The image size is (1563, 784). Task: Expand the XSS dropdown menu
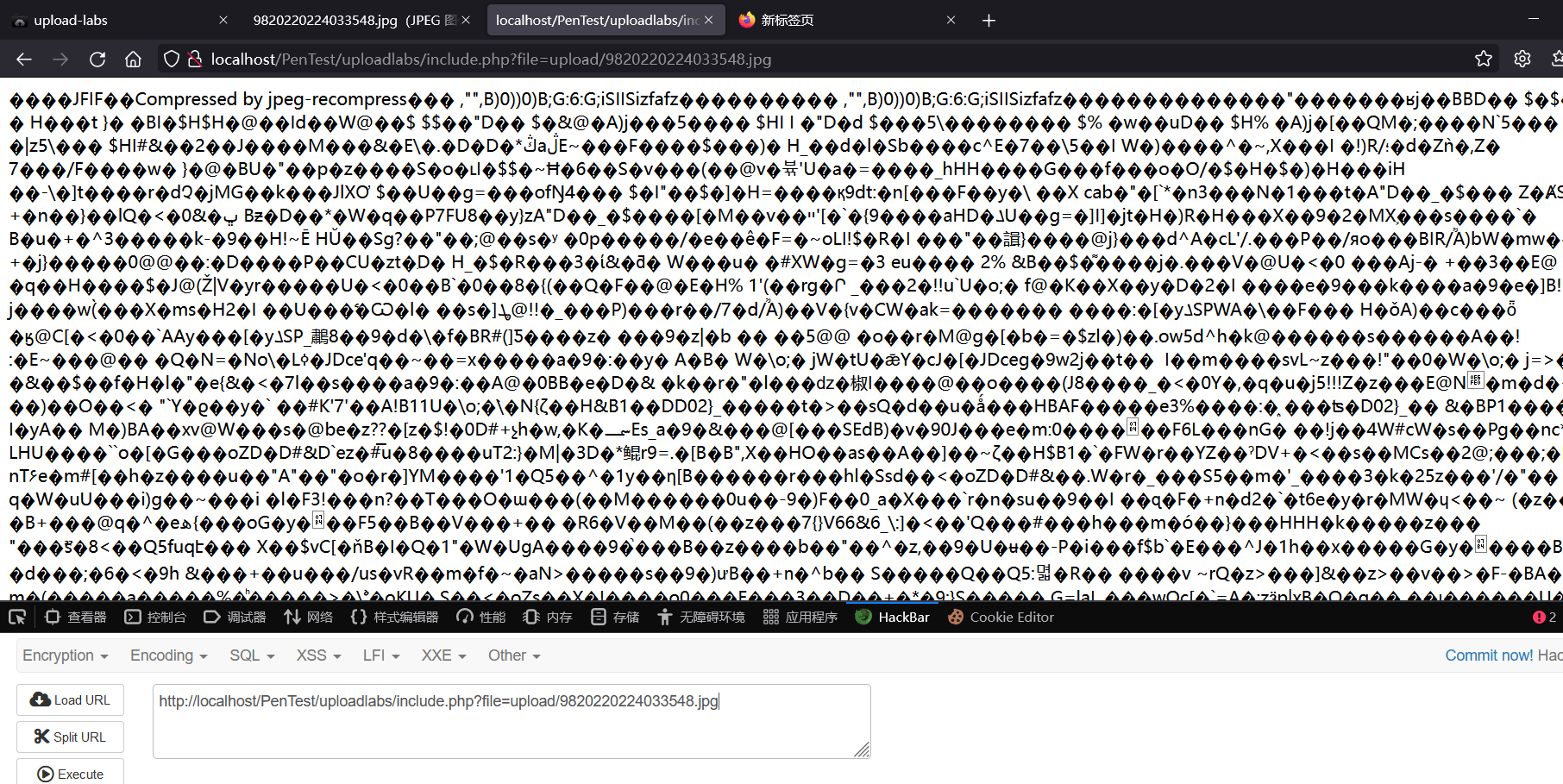pyautogui.click(x=318, y=655)
